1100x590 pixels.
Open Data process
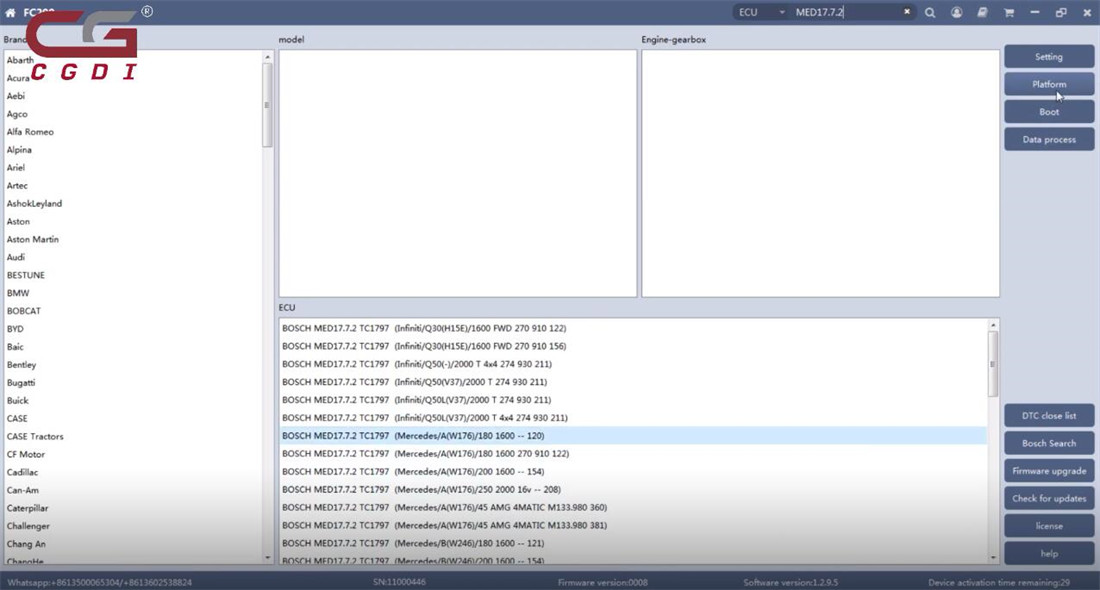pyautogui.click(x=1049, y=139)
